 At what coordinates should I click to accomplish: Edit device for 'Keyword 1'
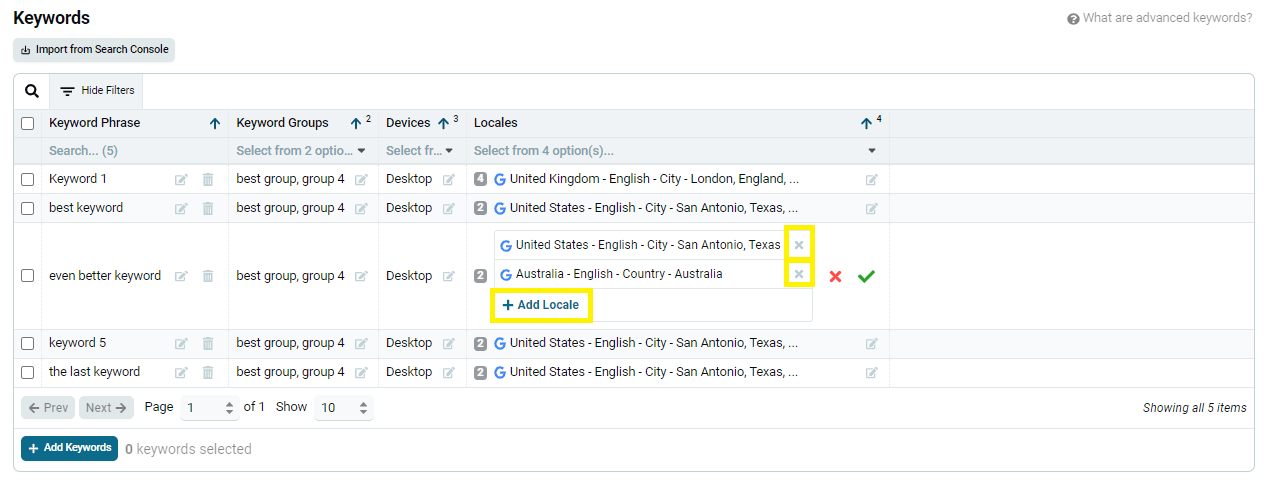click(x=449, y=180)
